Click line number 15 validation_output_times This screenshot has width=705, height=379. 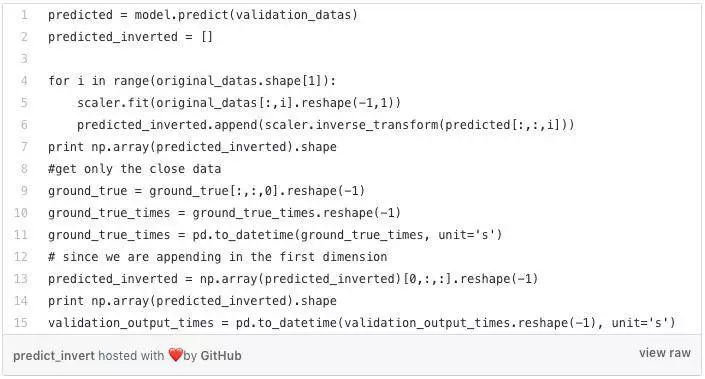coord(21,323)
